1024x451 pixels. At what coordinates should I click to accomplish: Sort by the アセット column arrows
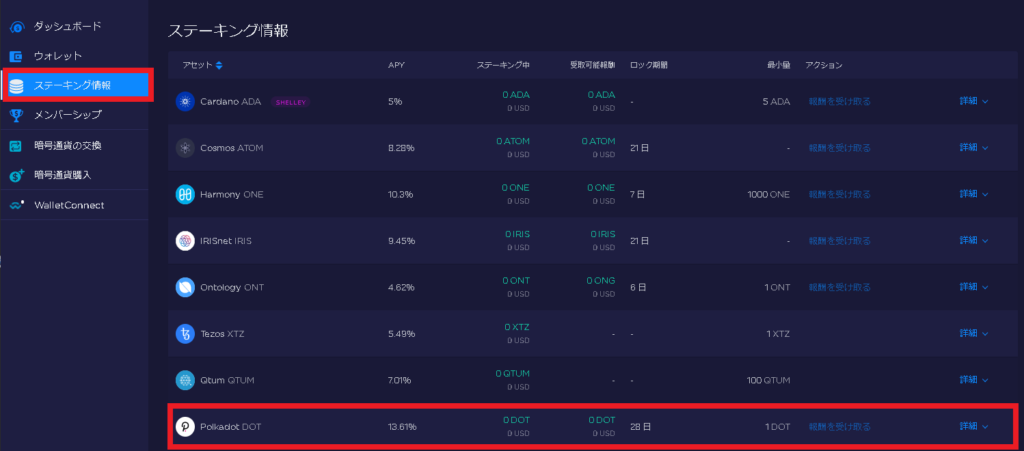(x=219, y=65)
